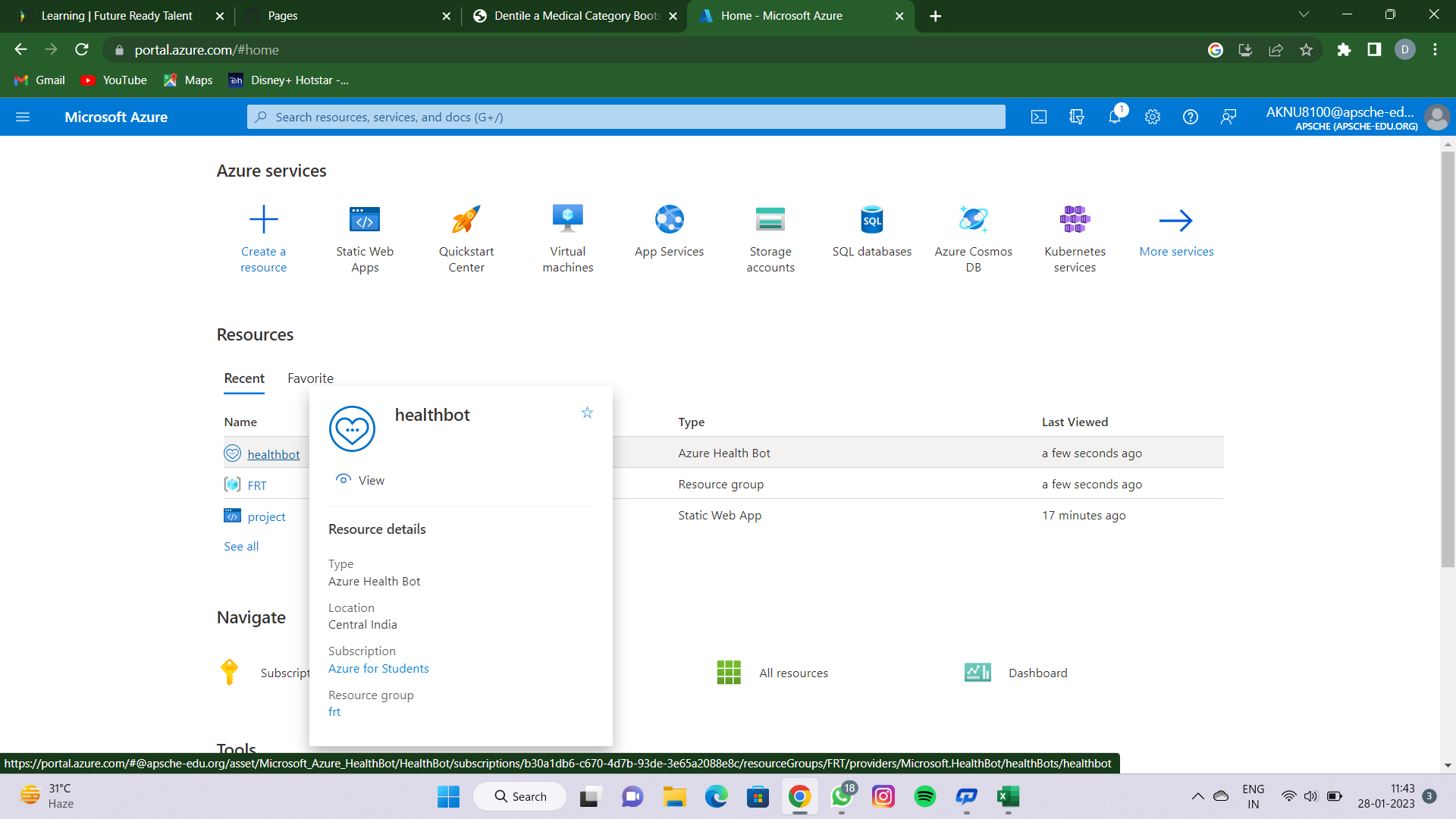1456x819 pixels.
Task: Open frt resource group link
Action: 334,712
